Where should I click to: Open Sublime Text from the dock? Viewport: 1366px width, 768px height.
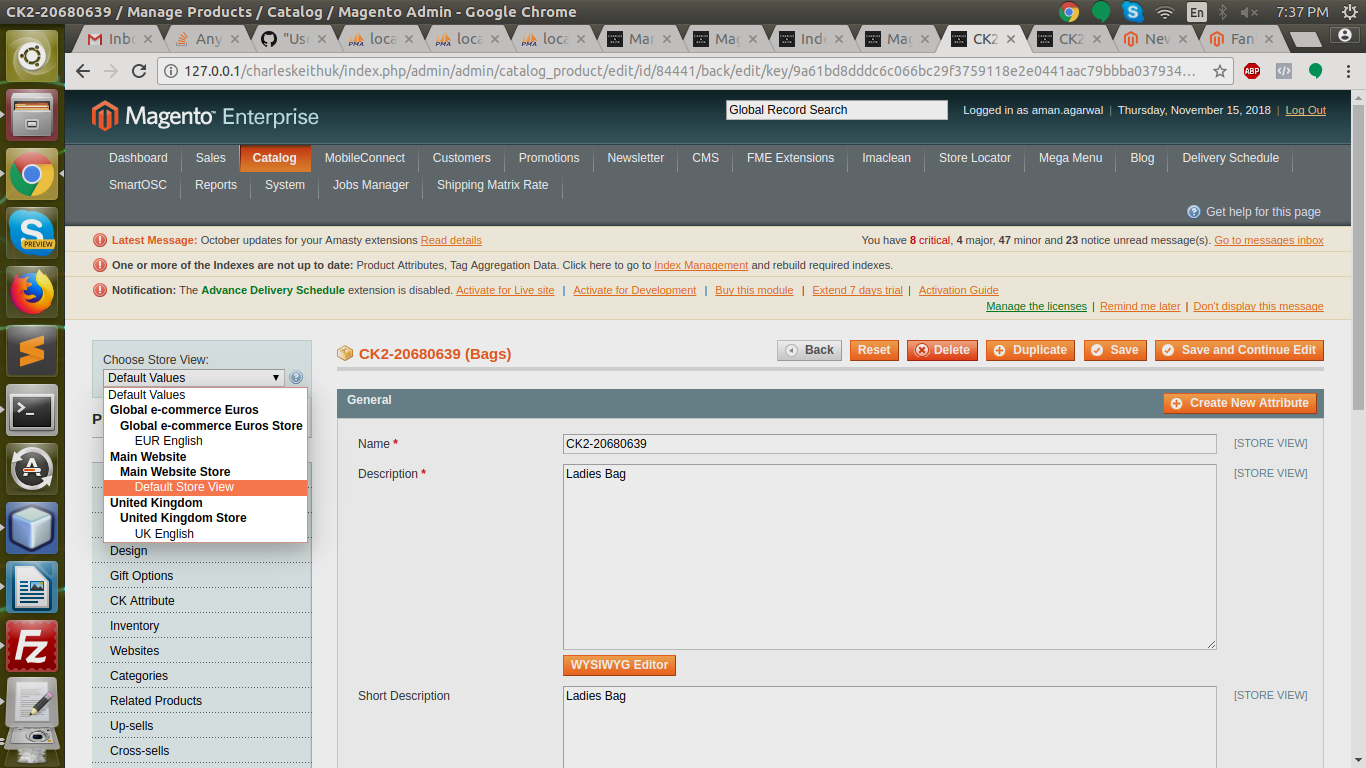[x=31, y=350]
